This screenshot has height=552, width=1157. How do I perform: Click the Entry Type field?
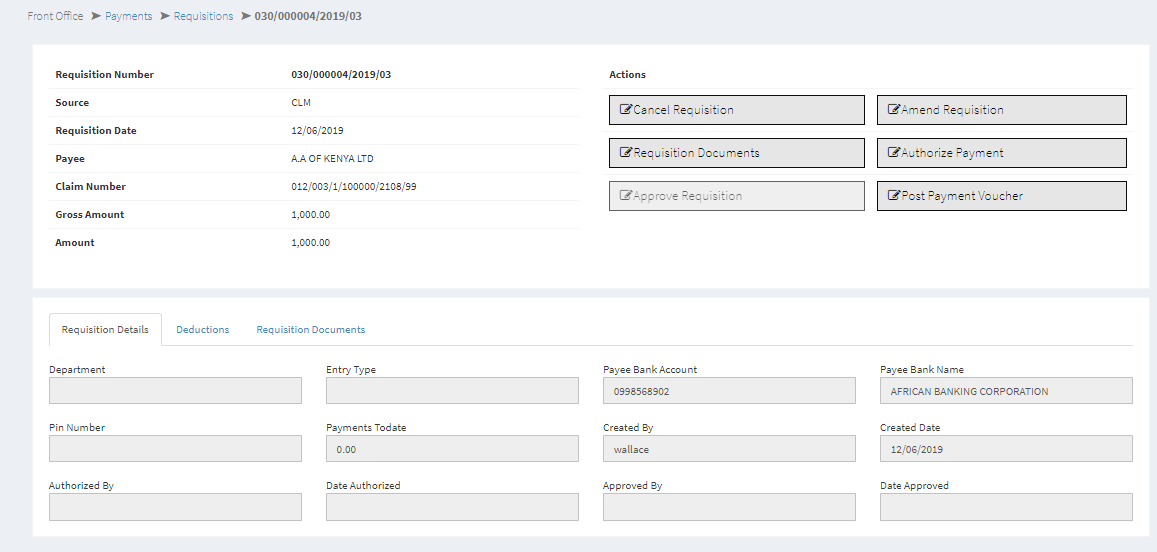pos(452,391)
